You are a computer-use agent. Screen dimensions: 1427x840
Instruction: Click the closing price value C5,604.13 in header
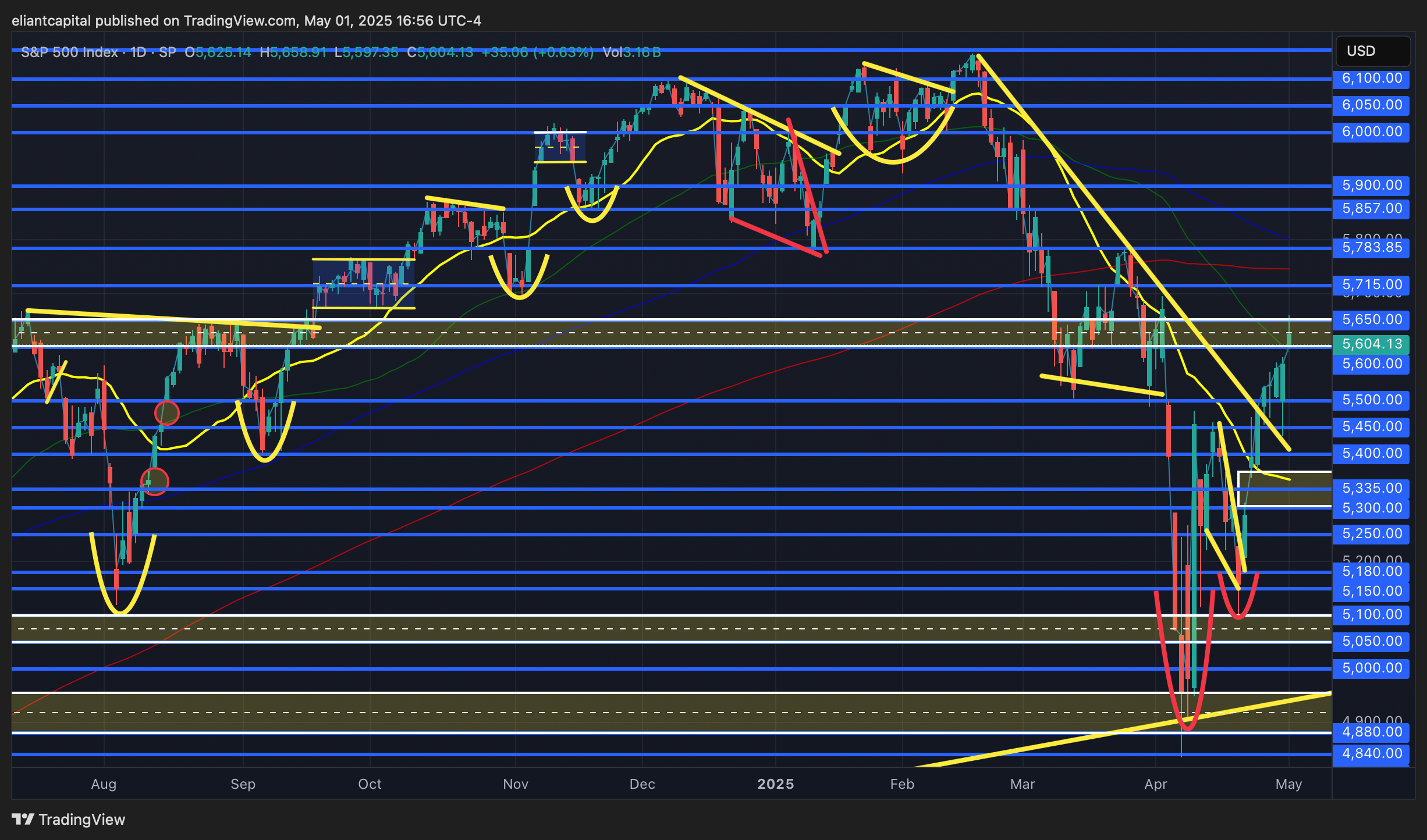click(x=440, y=52)
